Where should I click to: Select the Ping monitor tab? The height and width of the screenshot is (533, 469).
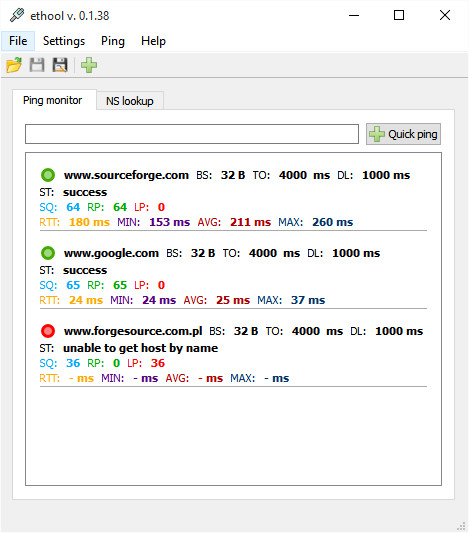click(53, 100)
